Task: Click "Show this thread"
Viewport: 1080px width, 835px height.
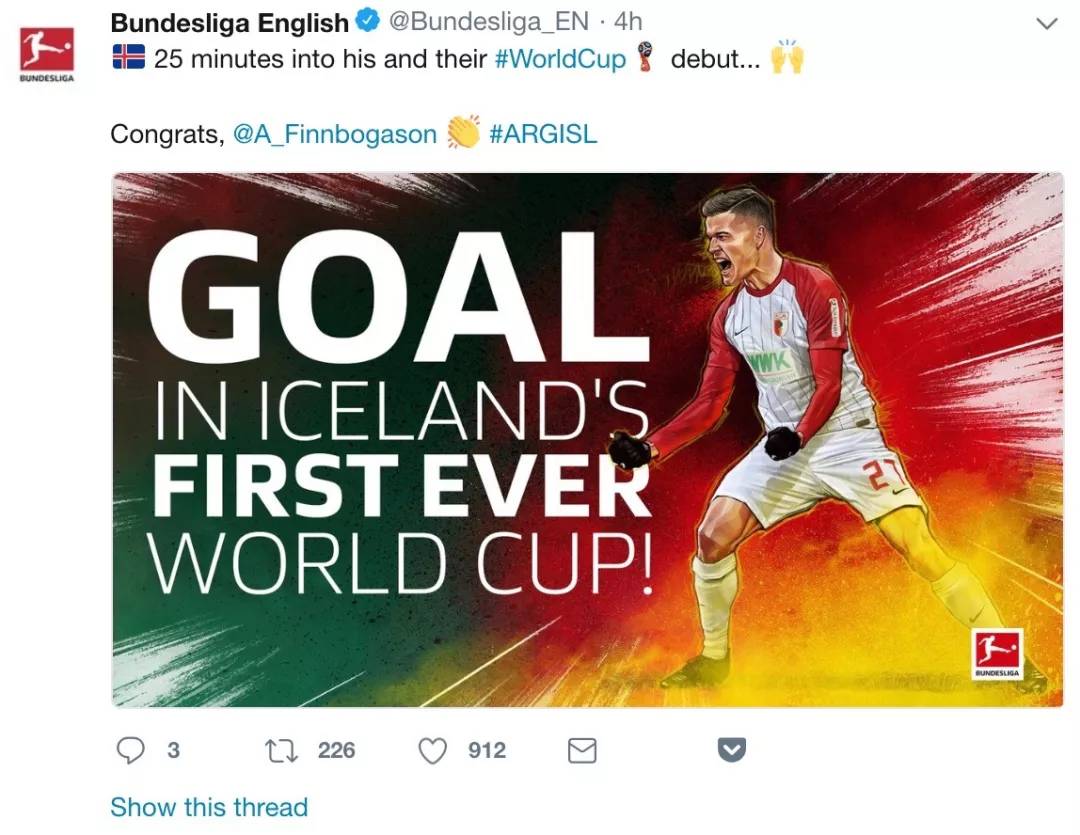Action: tap(209, 807)
